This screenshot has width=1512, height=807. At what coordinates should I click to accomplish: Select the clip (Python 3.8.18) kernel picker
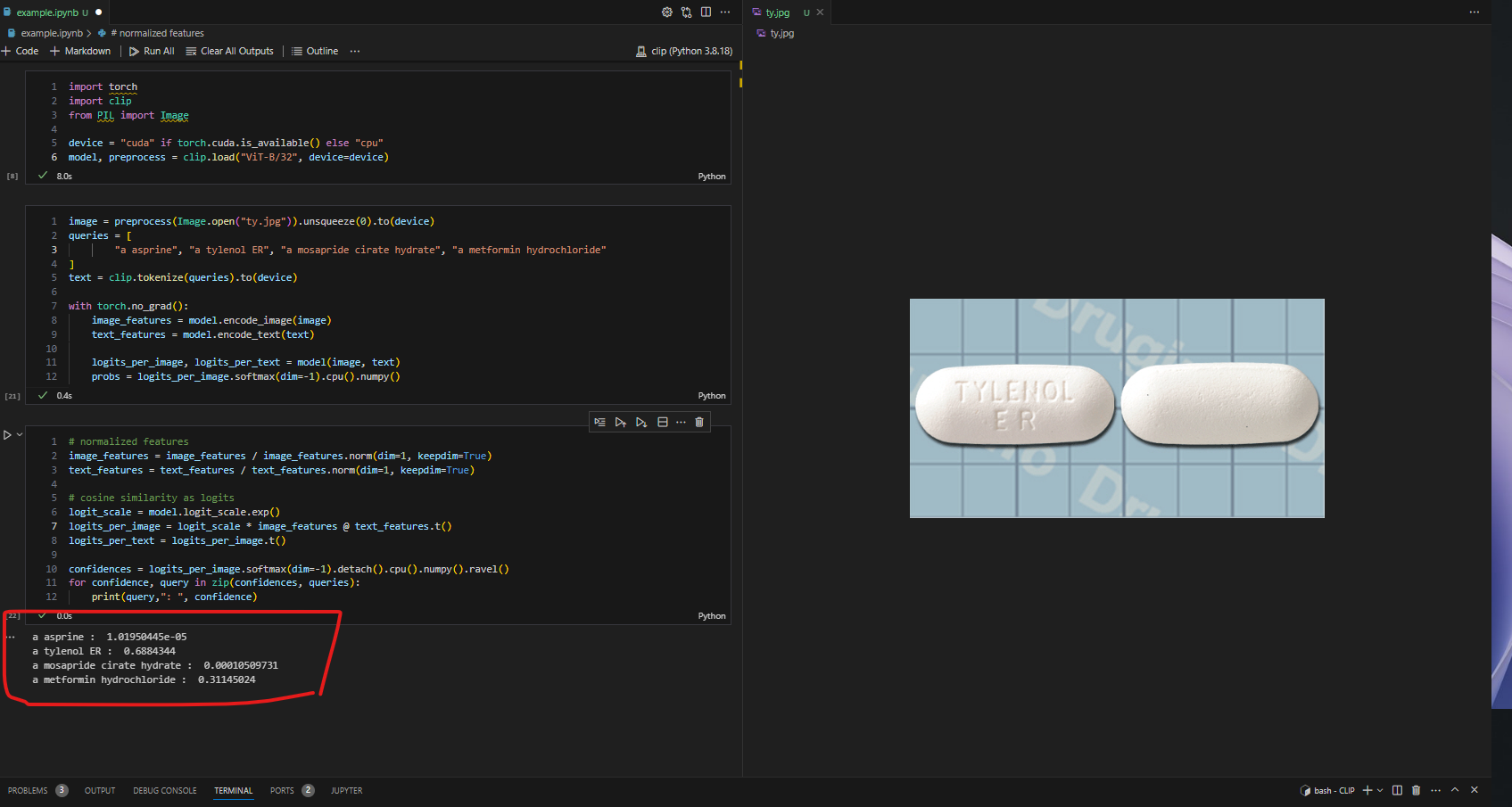[684, 51]
